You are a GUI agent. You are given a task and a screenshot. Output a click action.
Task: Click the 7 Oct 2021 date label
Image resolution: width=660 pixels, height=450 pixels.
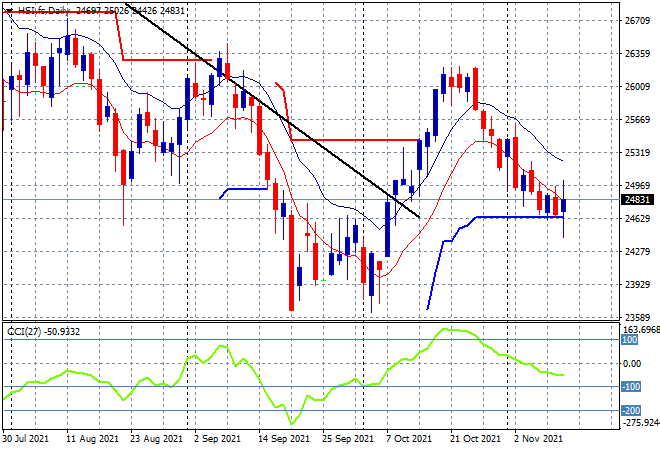(409, 439)
